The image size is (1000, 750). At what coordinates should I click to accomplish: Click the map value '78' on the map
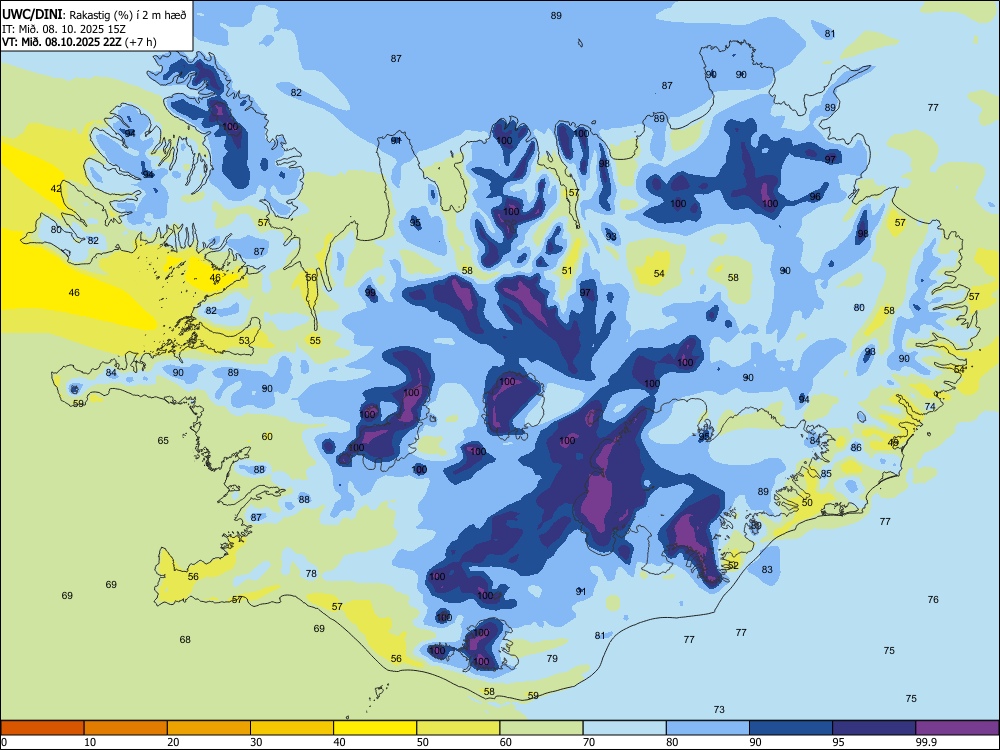click(311, 573)
